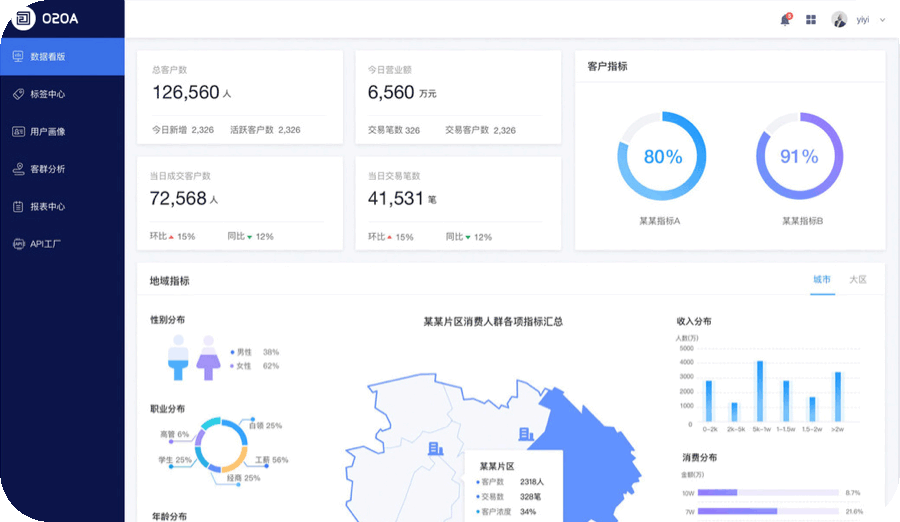Click the O2OA logo icon
Screen dimensions: 900x522
pyautogui.click(x=22, y=19)
